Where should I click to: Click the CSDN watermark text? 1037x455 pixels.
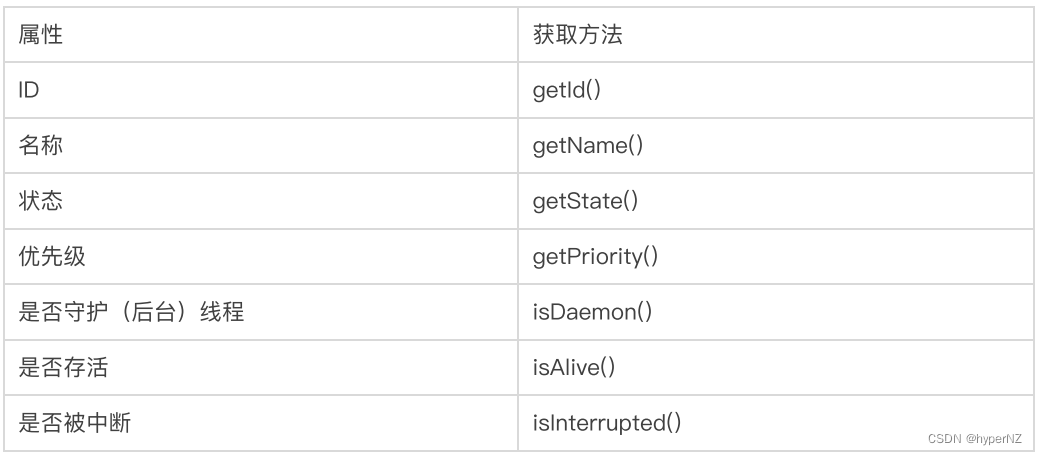pos(944,439)
